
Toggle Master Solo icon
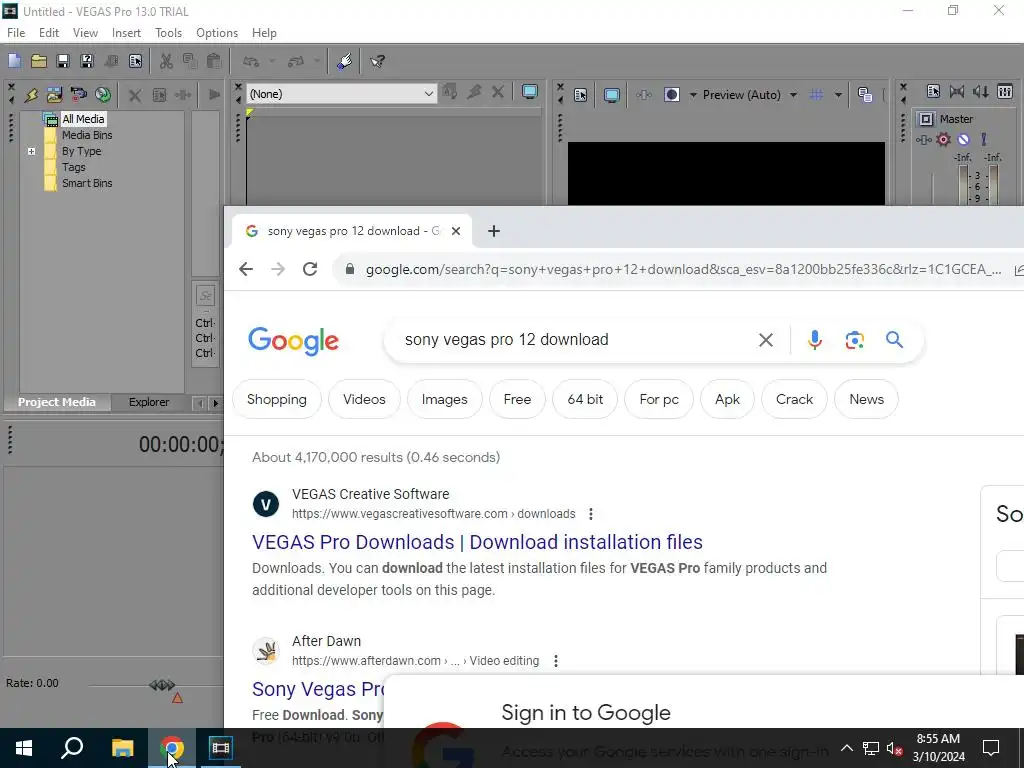[x=984, y=139]
